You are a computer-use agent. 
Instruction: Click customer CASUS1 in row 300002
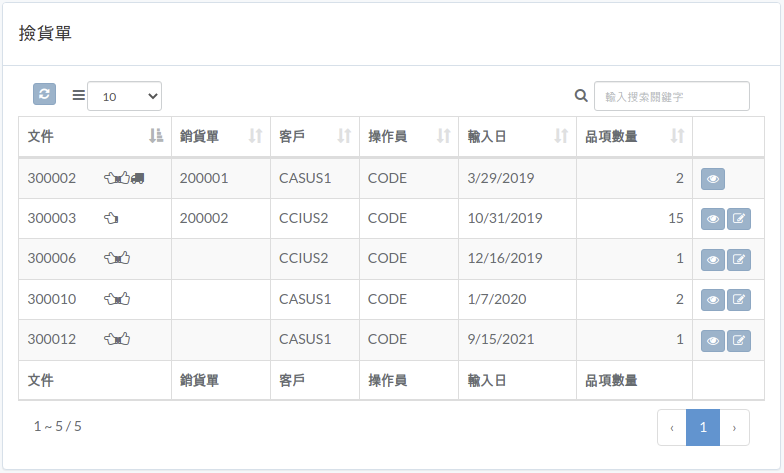click(305, 178)
